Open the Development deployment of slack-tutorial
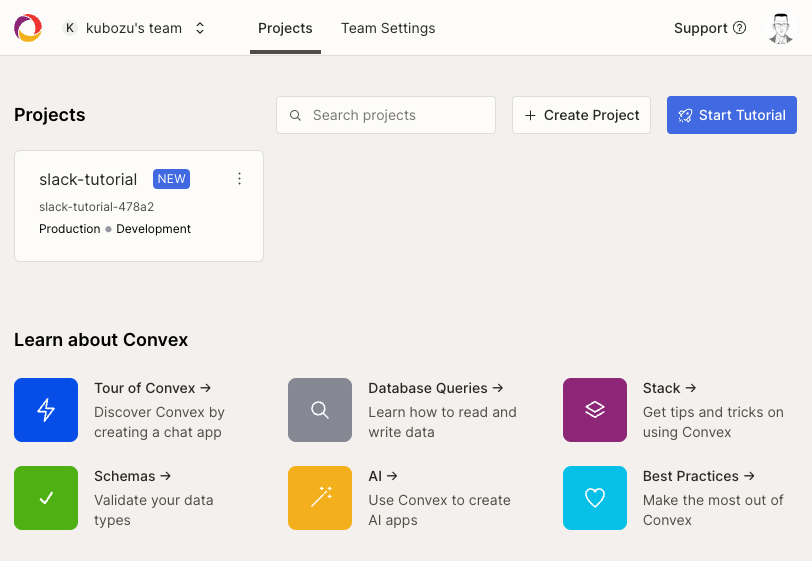The height and width of the screenshot is (561, 812). pos(153,229)
